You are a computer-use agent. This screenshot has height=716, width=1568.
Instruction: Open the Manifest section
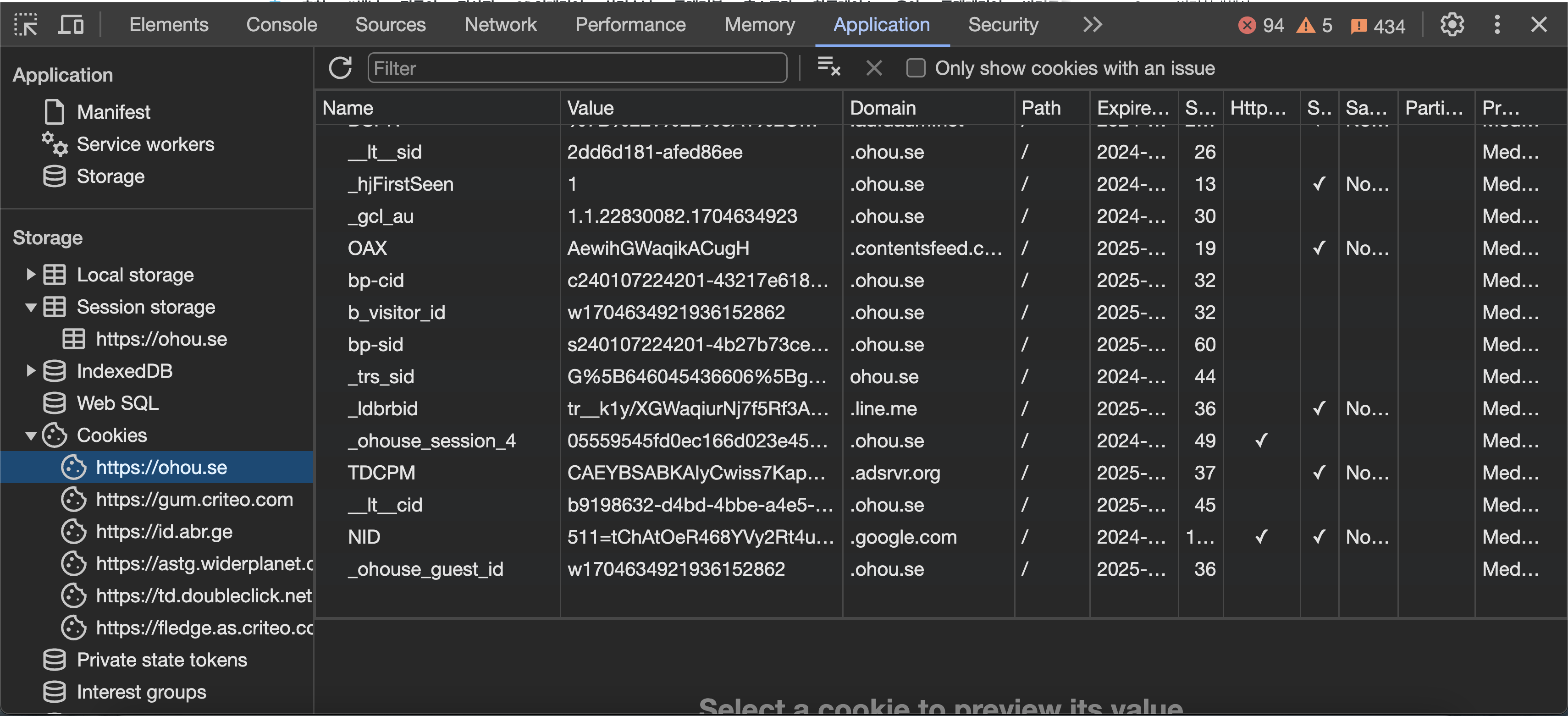113,112
